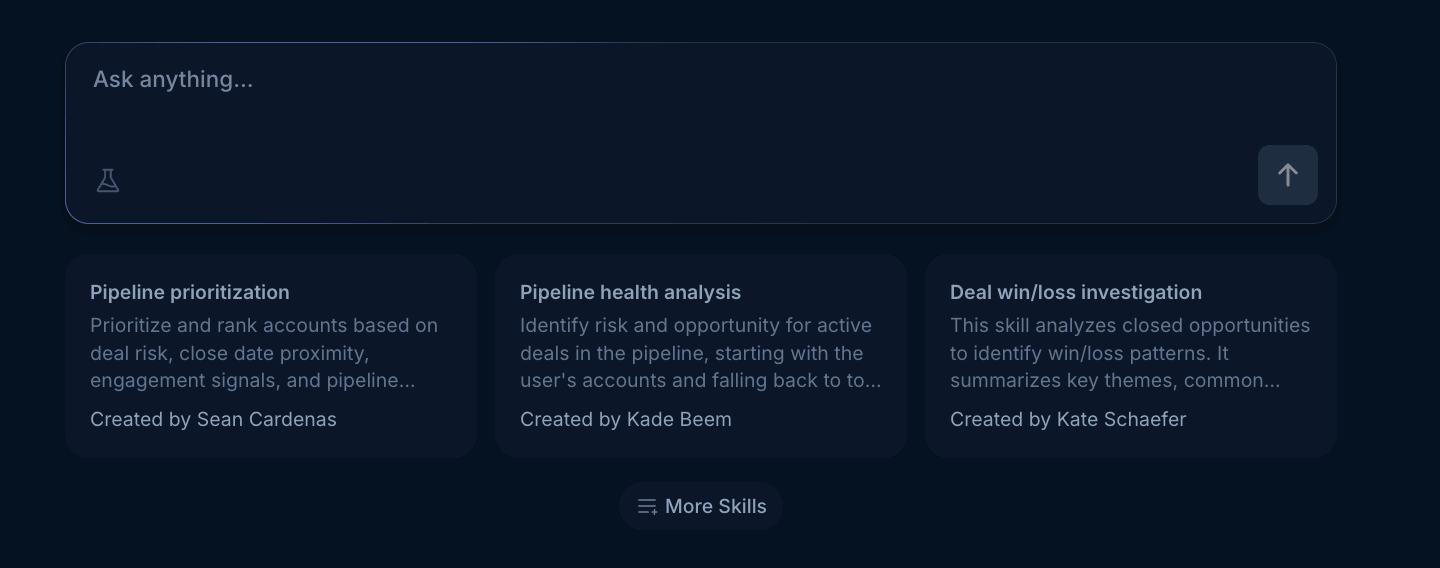Click the list icon in More Skills

(647, 507)
